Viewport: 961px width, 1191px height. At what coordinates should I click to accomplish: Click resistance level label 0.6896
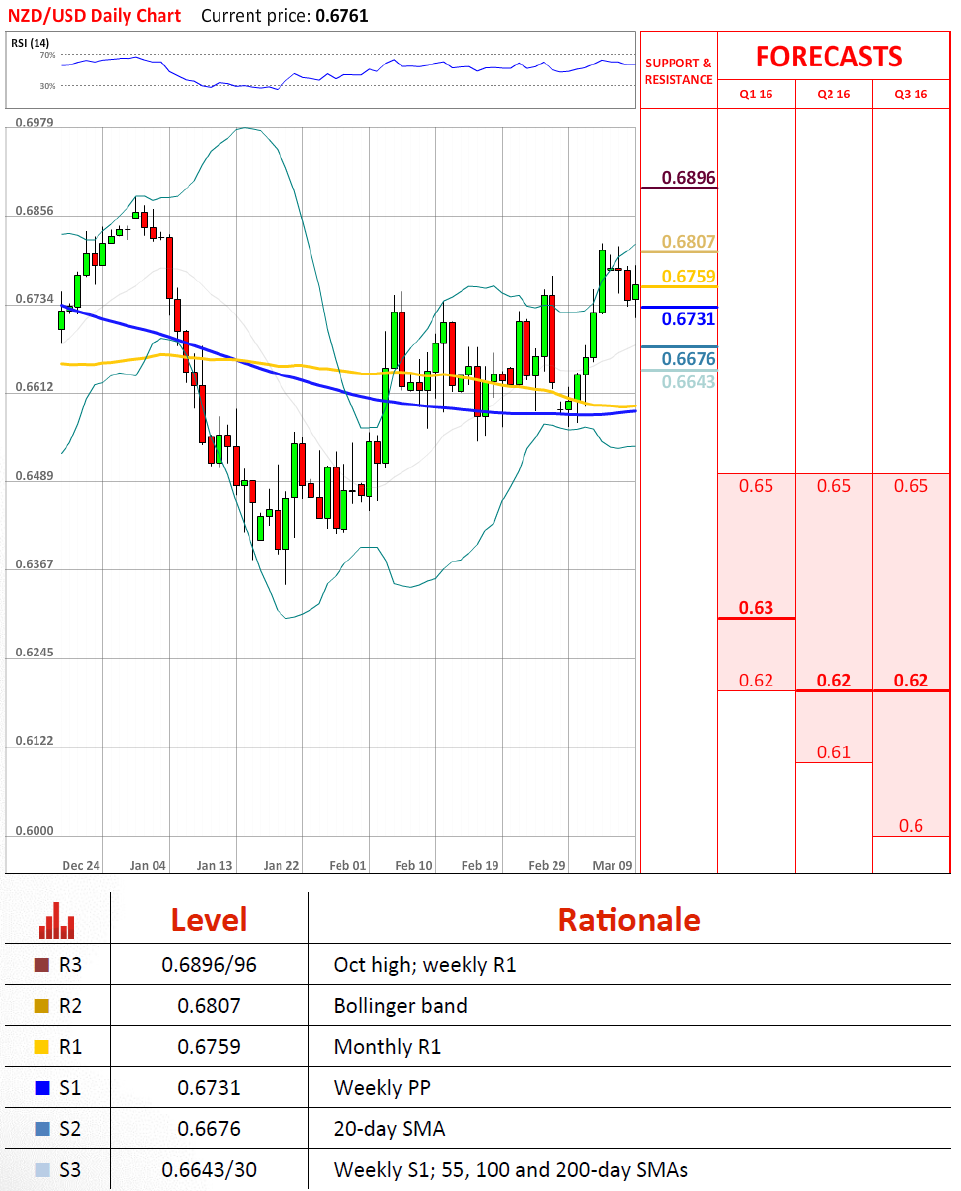coord(688,178)
